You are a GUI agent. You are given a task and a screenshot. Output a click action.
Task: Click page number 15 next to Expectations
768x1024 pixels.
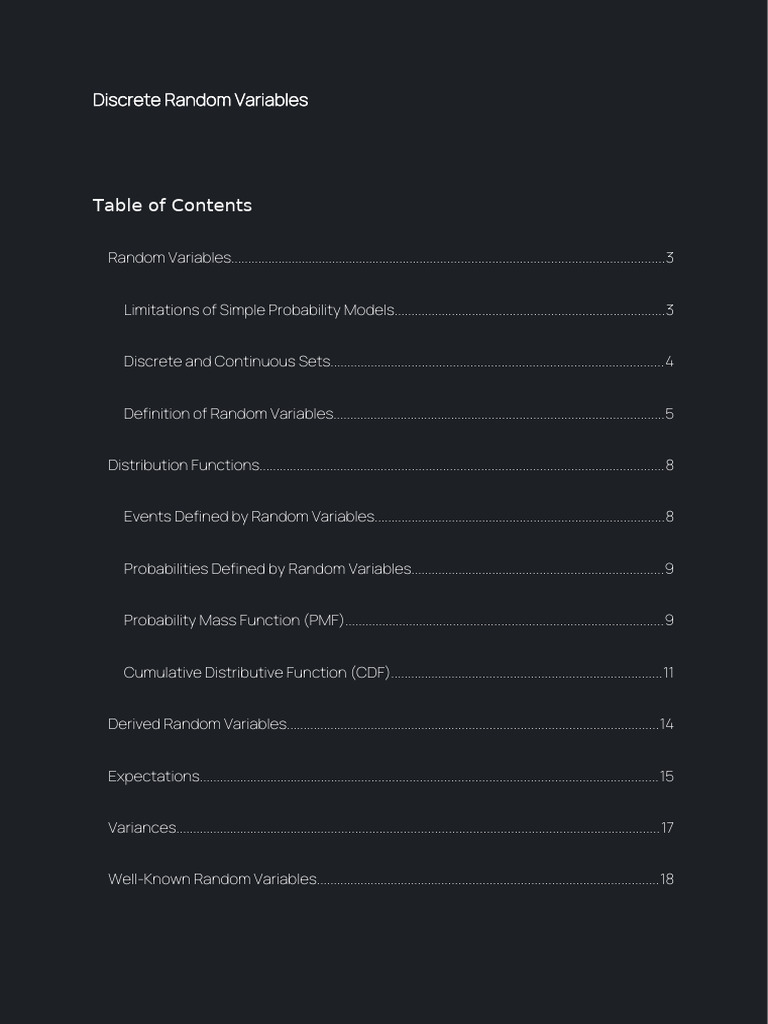click(666, 776)
